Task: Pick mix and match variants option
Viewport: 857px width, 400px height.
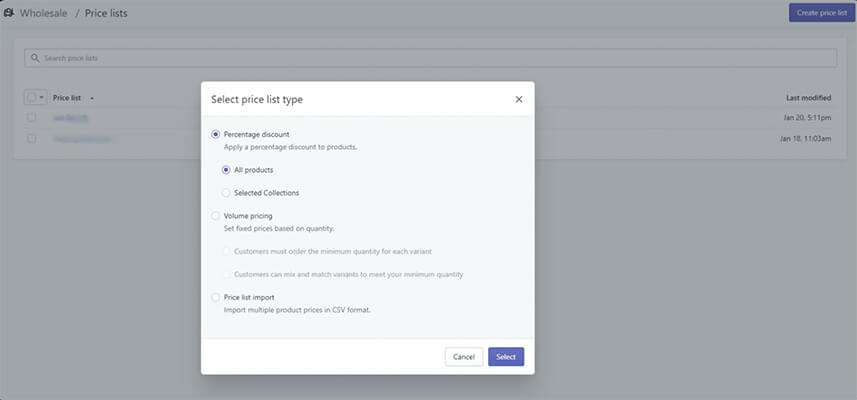Action: click(226, 274)
